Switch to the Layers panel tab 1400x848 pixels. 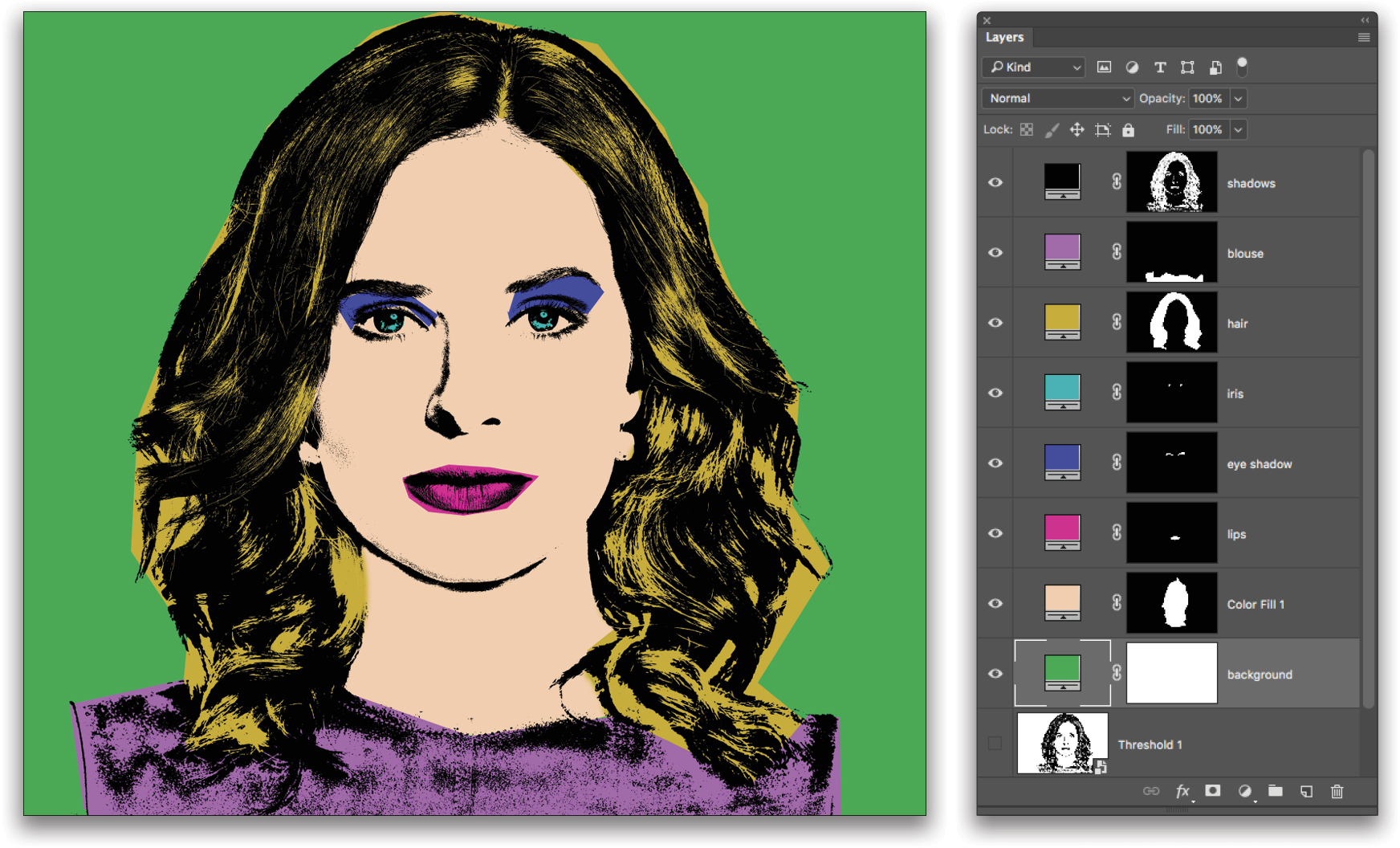point(1005,37)
